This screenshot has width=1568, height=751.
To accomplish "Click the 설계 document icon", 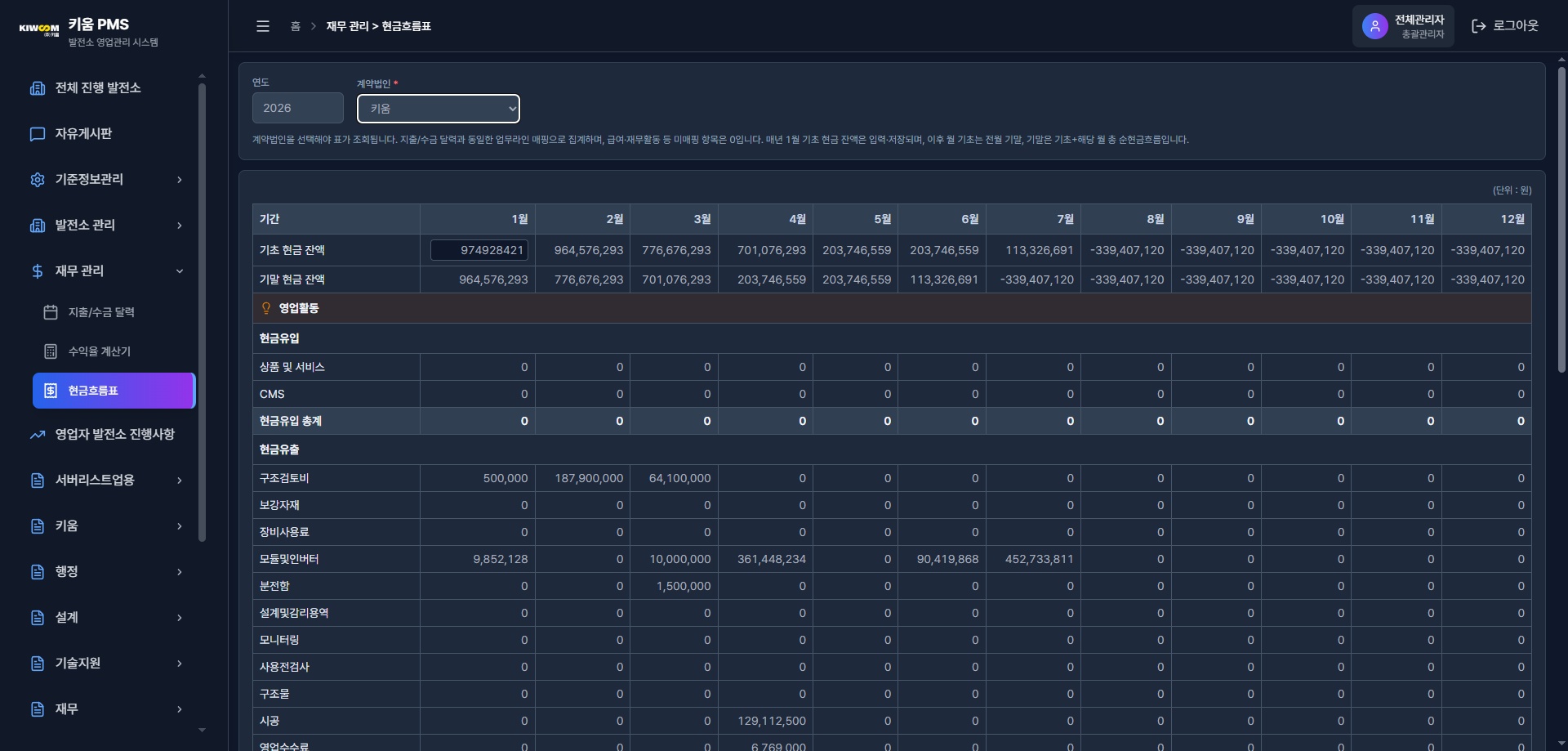I will 38,618.
